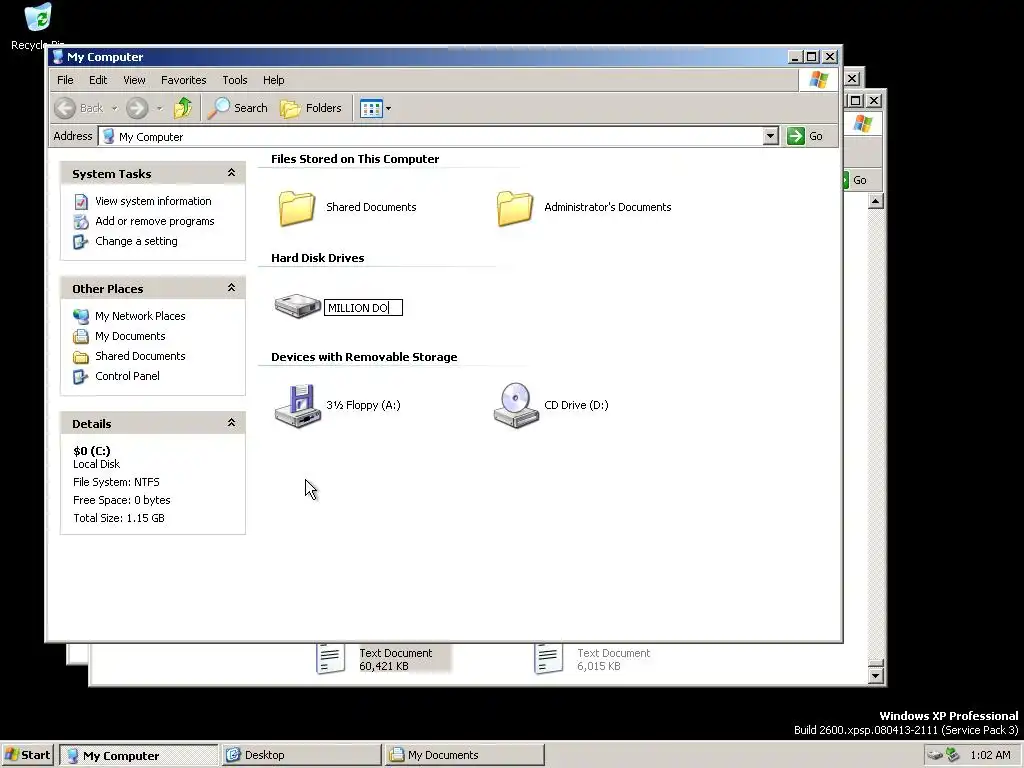Click the Change a setting icon
The image size is (1024, 768).
click(81, 242)
